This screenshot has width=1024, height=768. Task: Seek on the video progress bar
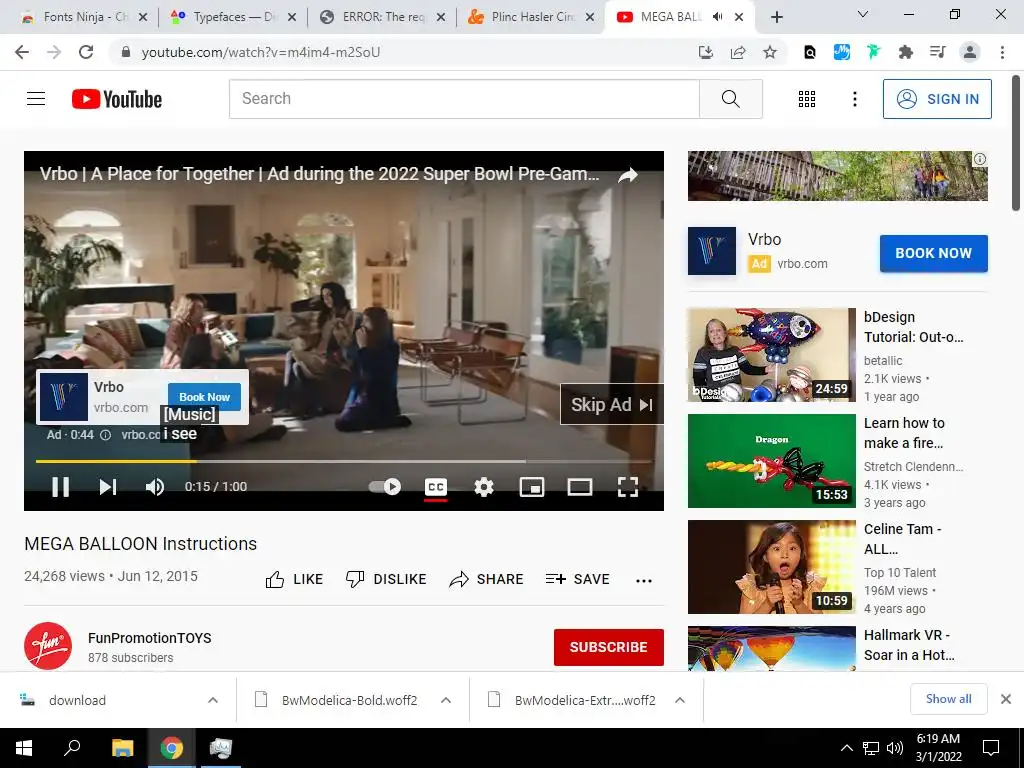point(344,461)
